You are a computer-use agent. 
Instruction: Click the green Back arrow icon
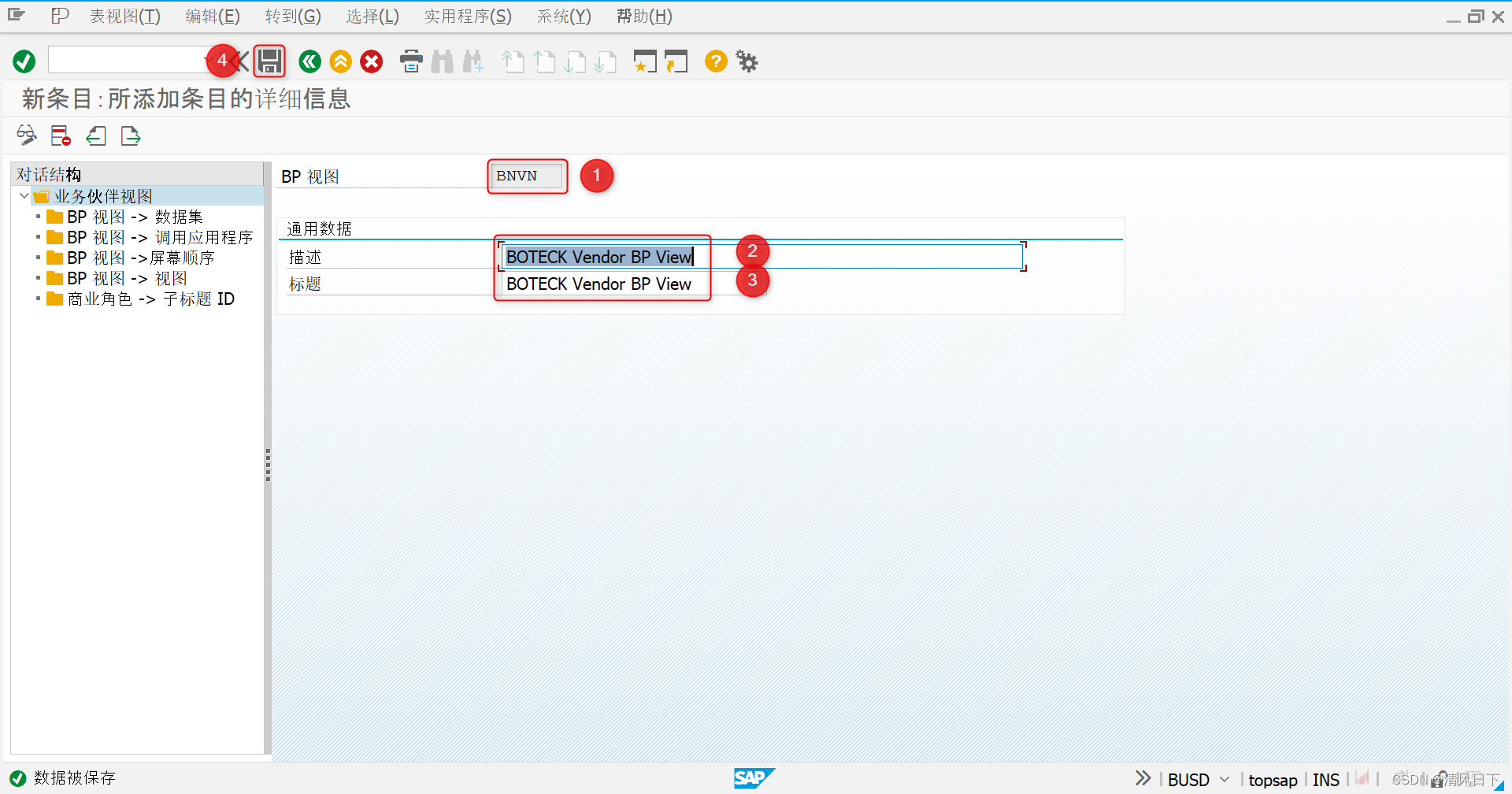[309, 61]
